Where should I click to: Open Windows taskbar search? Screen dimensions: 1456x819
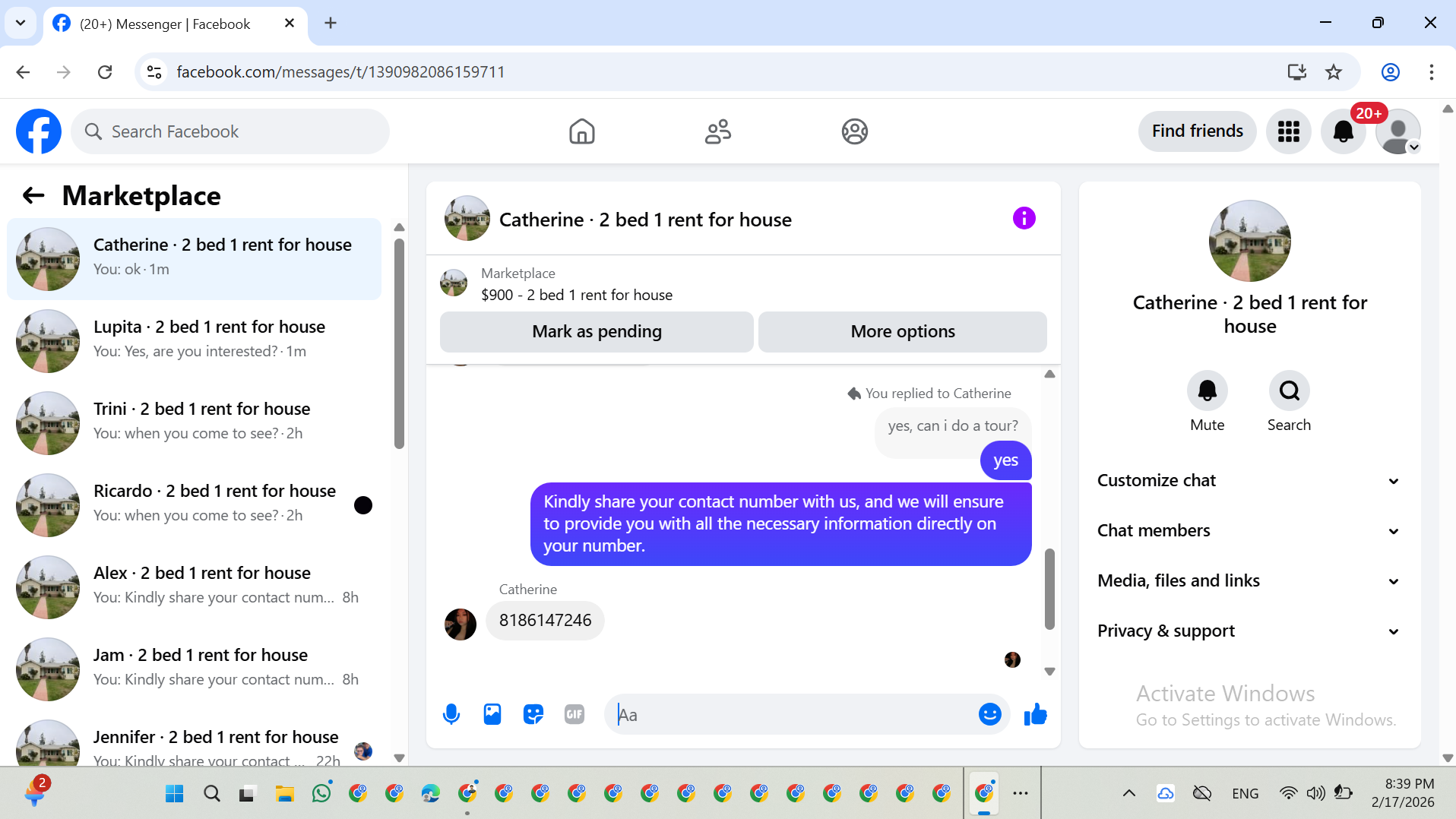pyautogui.click(x=211, y=793)
